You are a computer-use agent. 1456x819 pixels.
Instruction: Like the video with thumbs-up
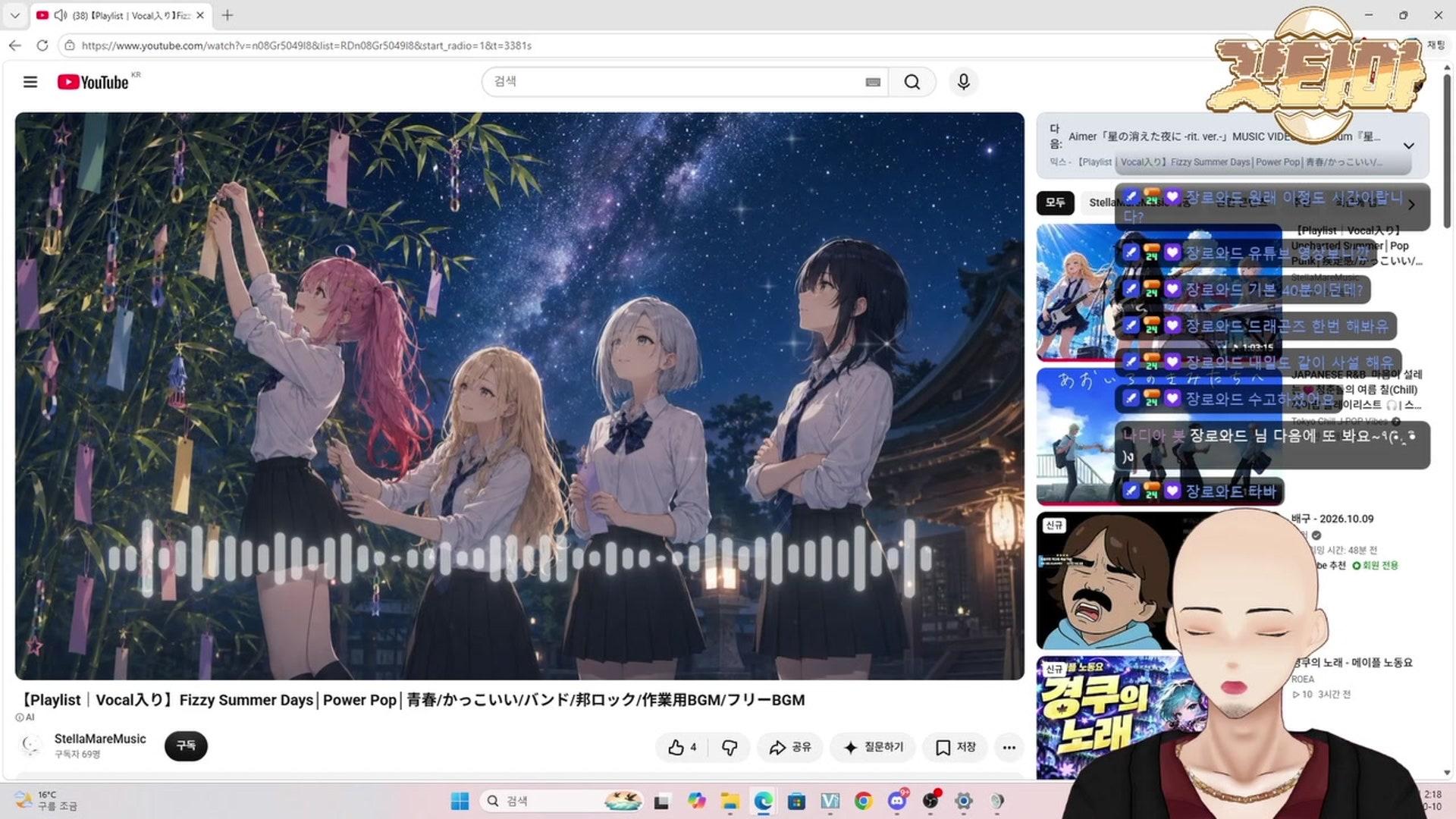coord(682,747)
